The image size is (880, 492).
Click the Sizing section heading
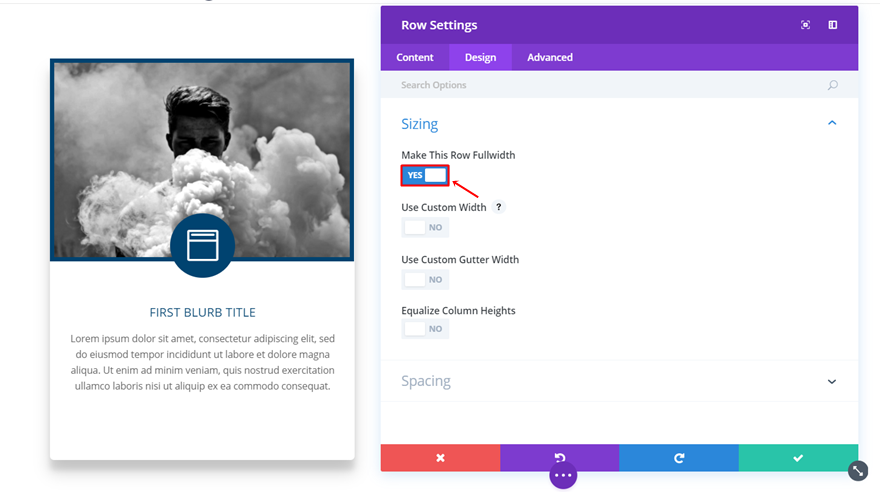(x=419, y=124)
